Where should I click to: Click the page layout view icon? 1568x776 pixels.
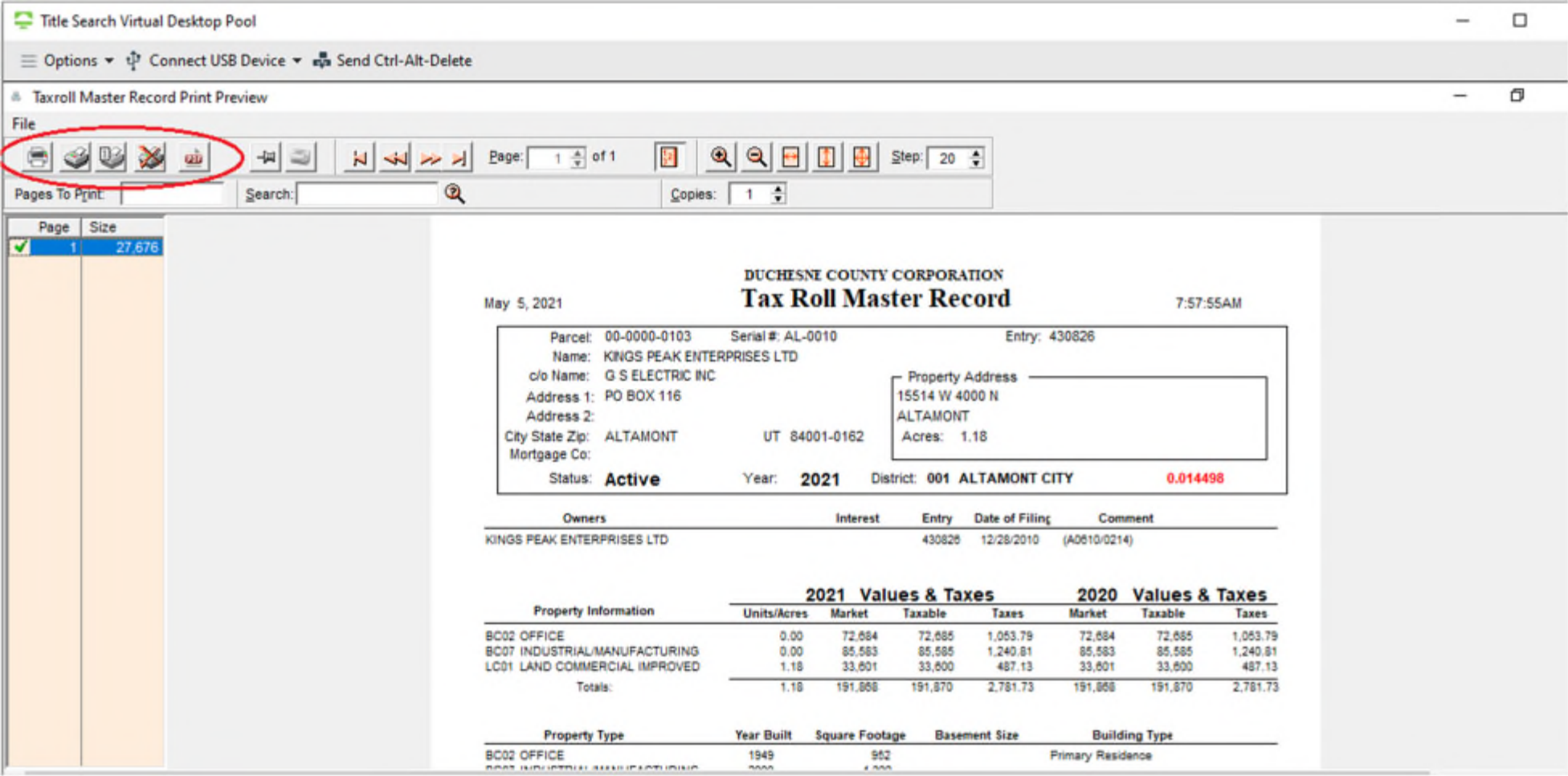pos(669,157)
